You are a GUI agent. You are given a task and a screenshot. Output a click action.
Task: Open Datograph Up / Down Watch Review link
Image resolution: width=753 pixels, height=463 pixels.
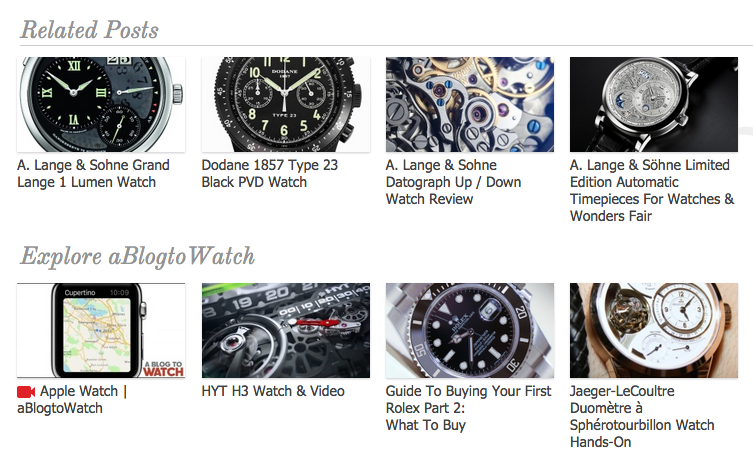click(453, 182)
